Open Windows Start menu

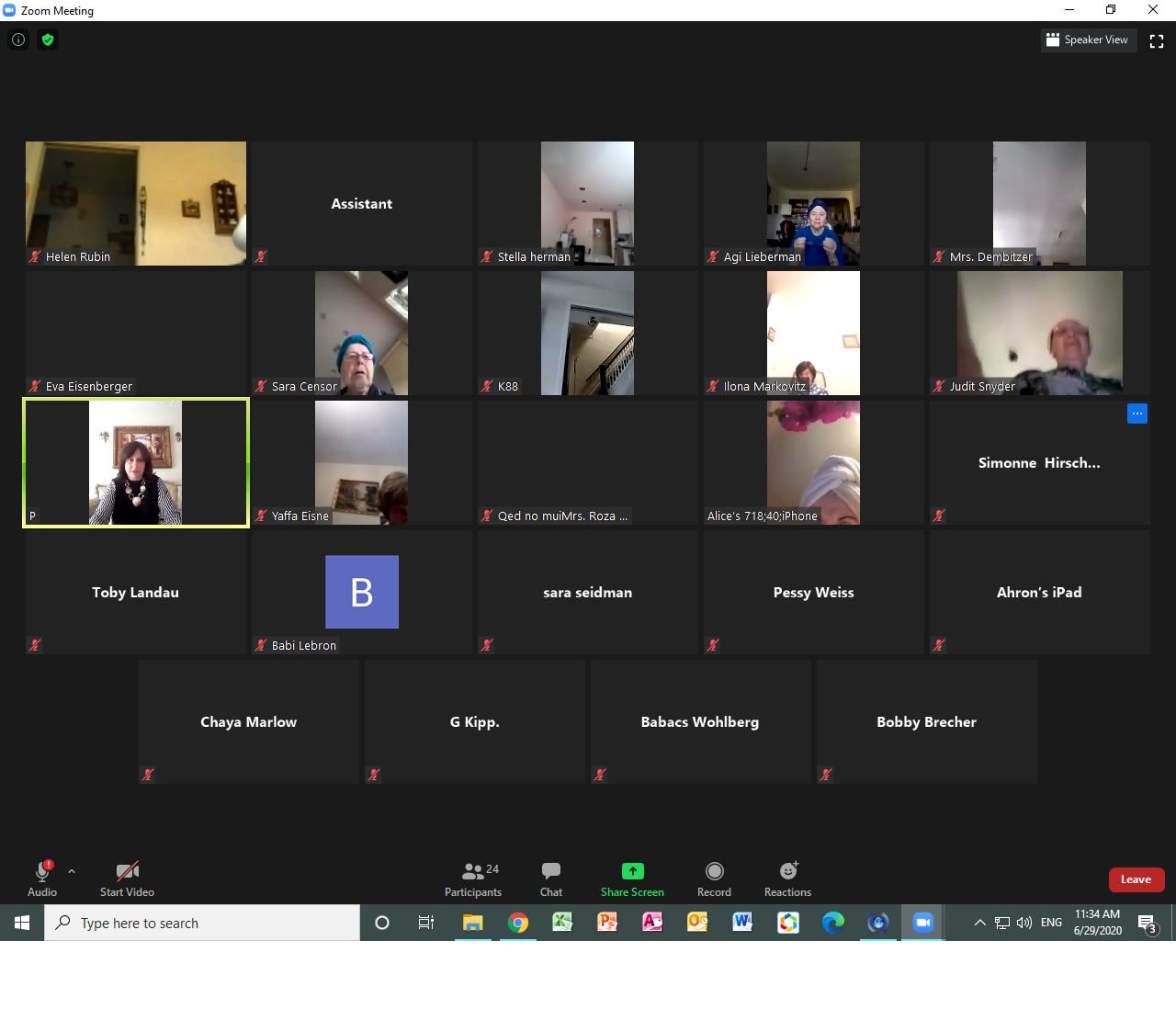click(22, 923)
